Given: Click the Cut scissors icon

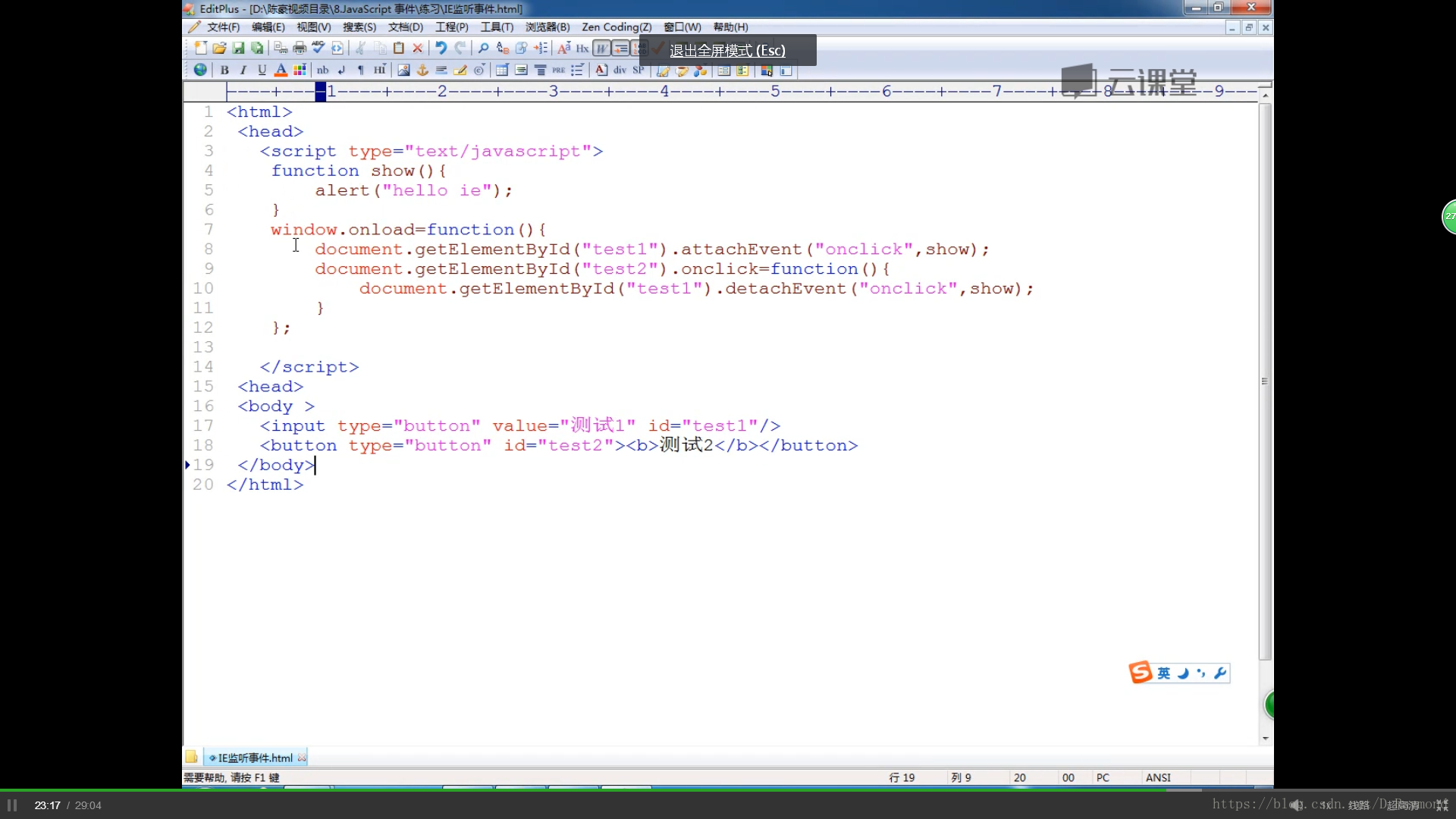Looking at the screenshot, I should click(x=361, y=49).
